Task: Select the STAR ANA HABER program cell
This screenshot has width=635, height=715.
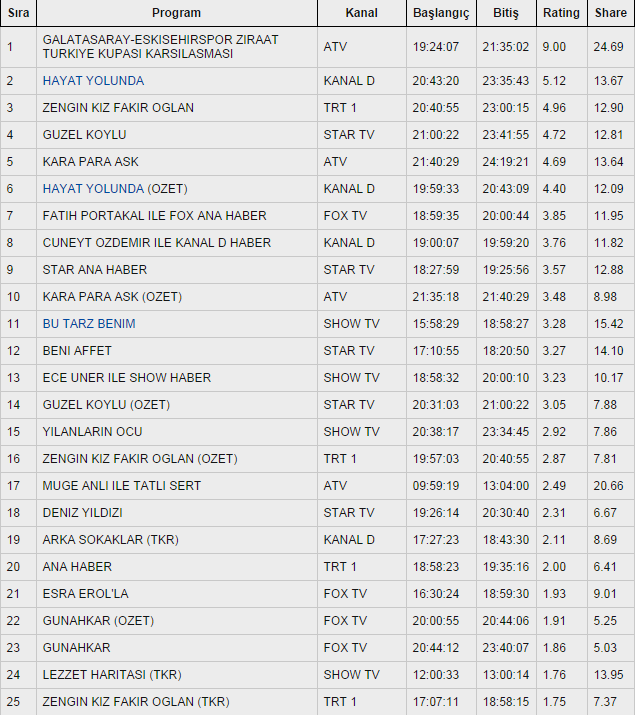Action: pyautogui.click(x=177, y=270)
